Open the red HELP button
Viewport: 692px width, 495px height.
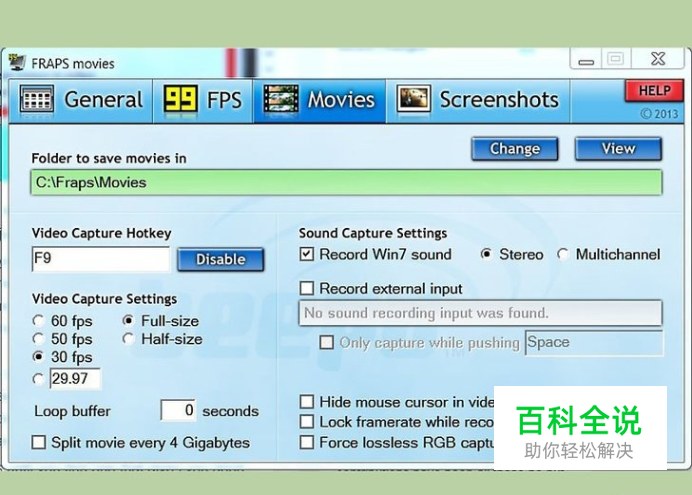654,91
